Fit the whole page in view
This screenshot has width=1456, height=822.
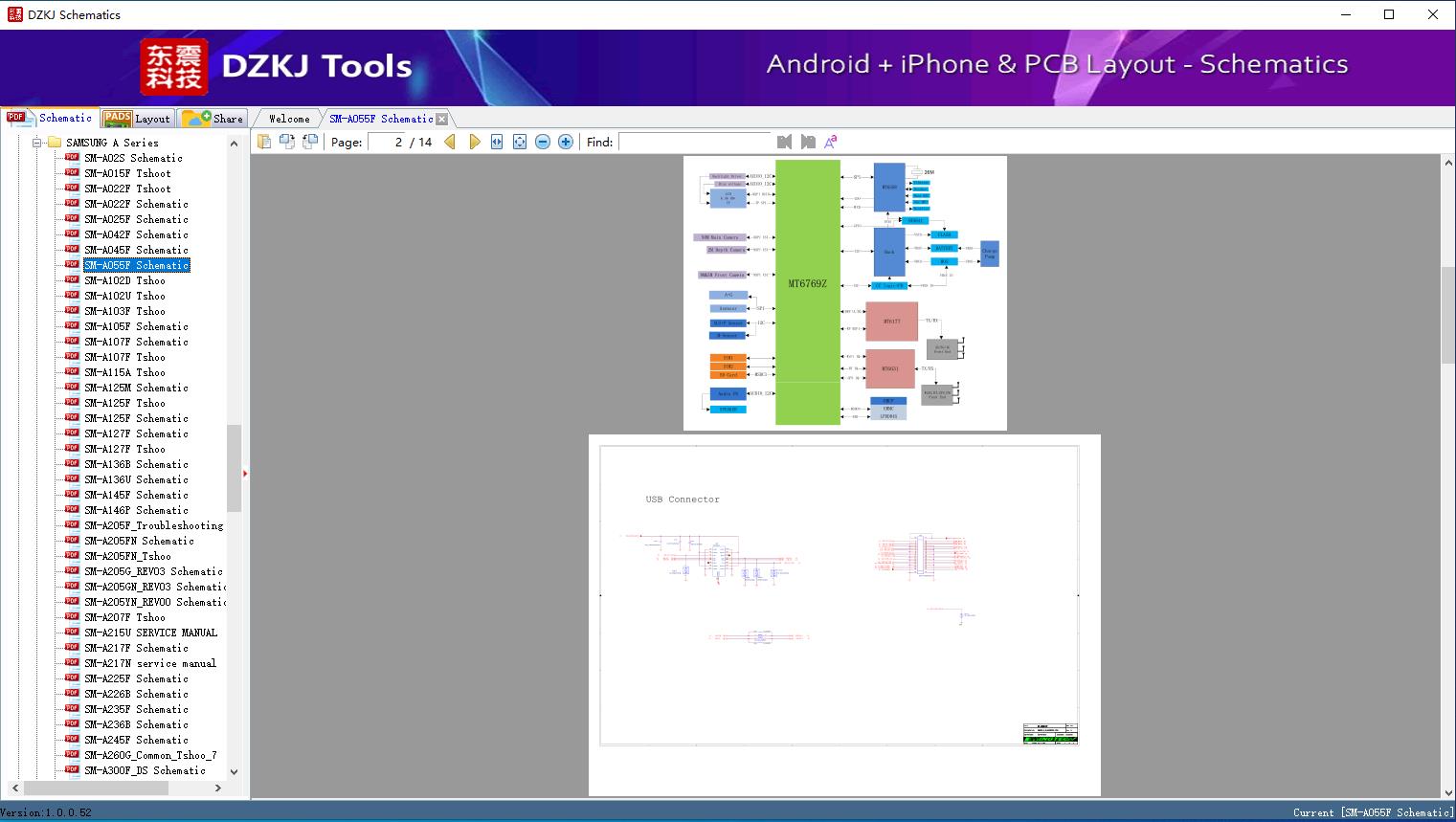tap(520, 142)
